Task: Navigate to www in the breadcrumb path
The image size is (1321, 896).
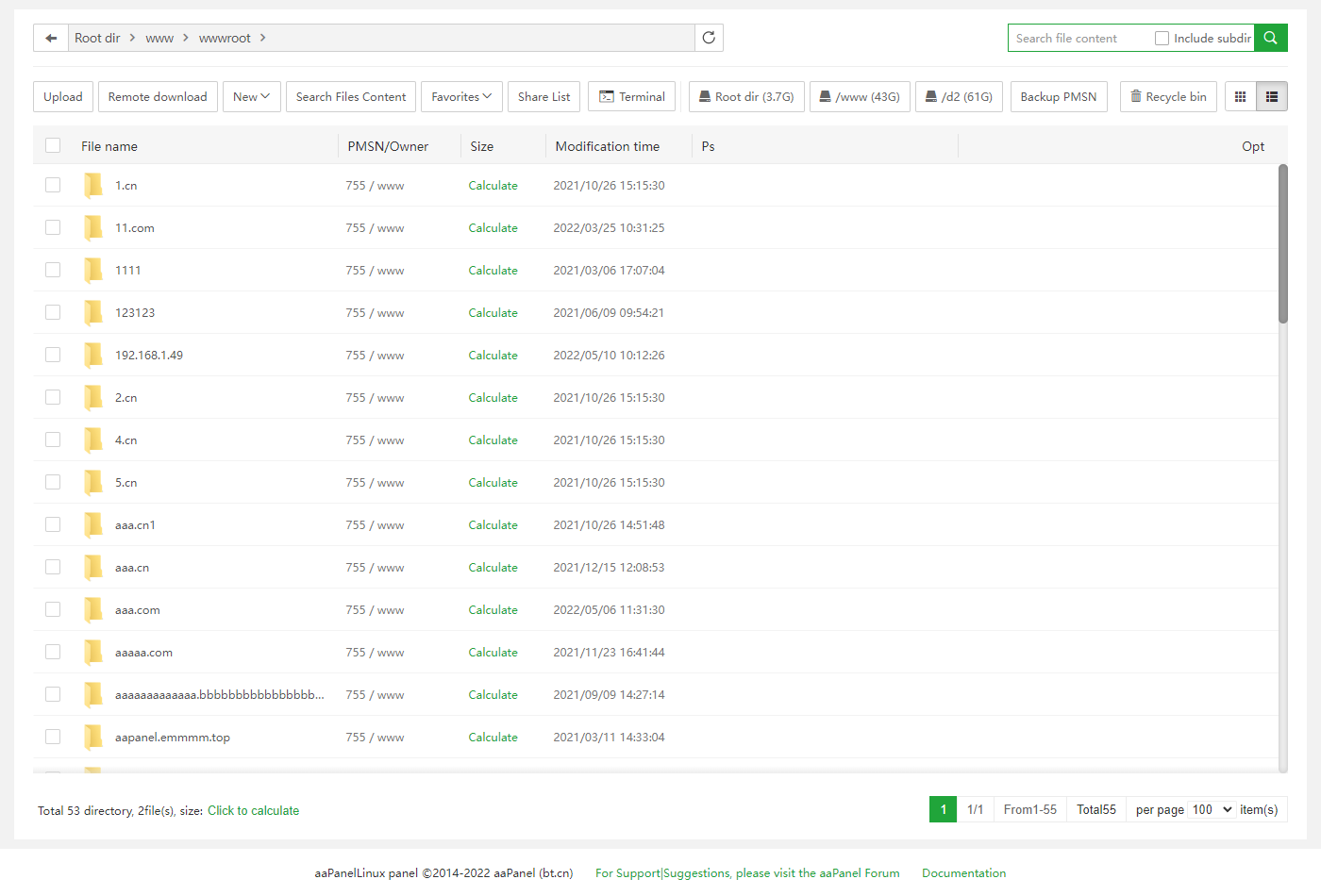Action: [x=159, y=39]
